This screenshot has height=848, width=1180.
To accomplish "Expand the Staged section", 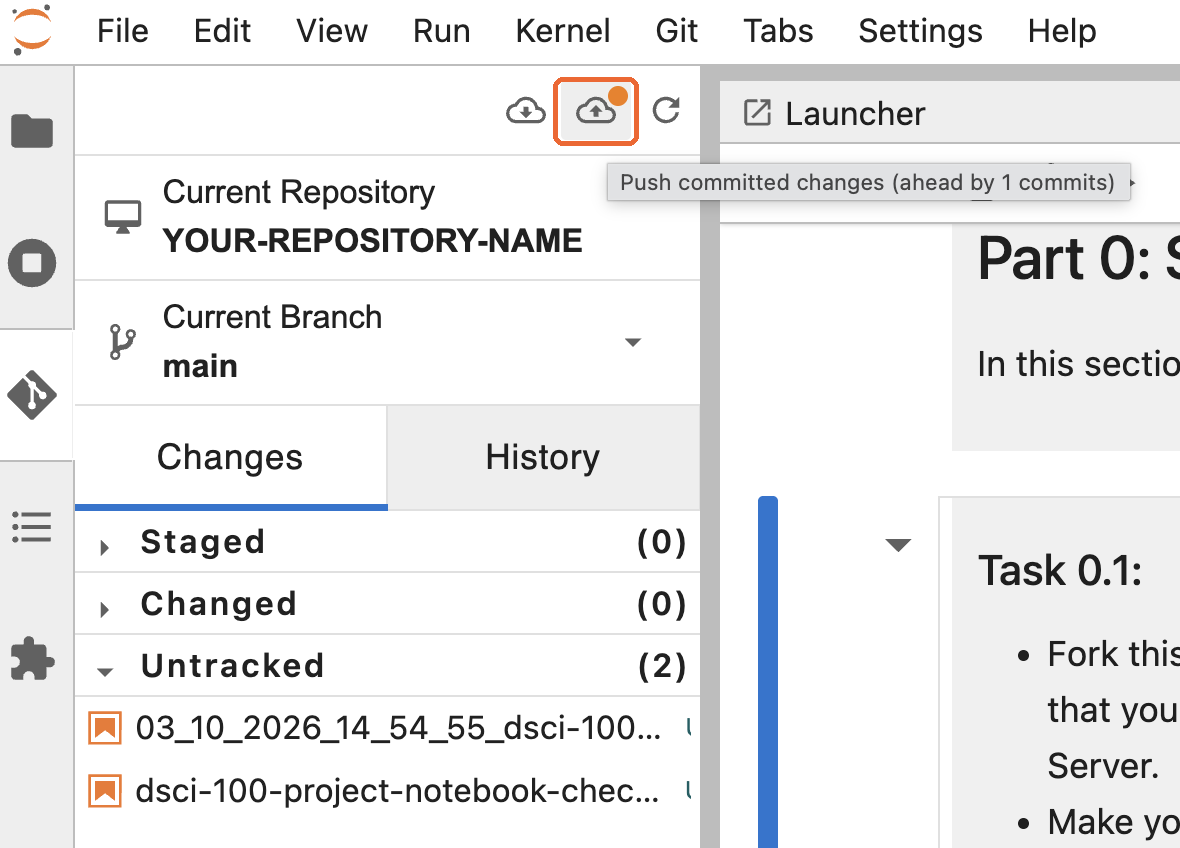I will pyautogui.click(x=388, y=542).
